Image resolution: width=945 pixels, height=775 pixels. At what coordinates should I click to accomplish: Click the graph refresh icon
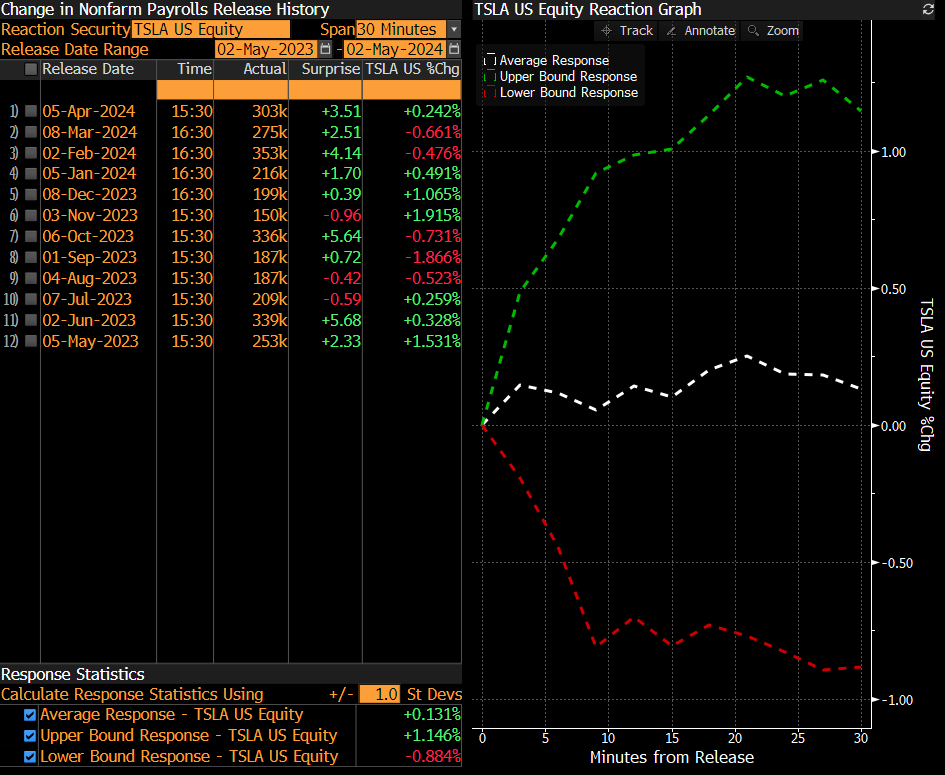(928, 10)
